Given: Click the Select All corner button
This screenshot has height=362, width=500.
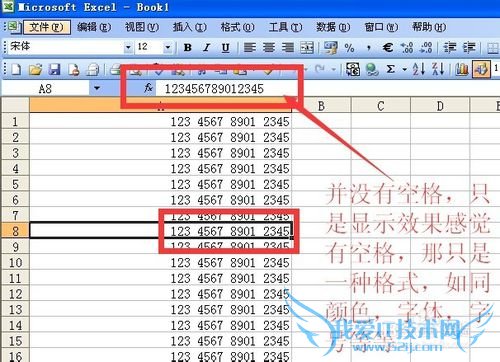Looking at the screenshot, I should pos(15,105).
